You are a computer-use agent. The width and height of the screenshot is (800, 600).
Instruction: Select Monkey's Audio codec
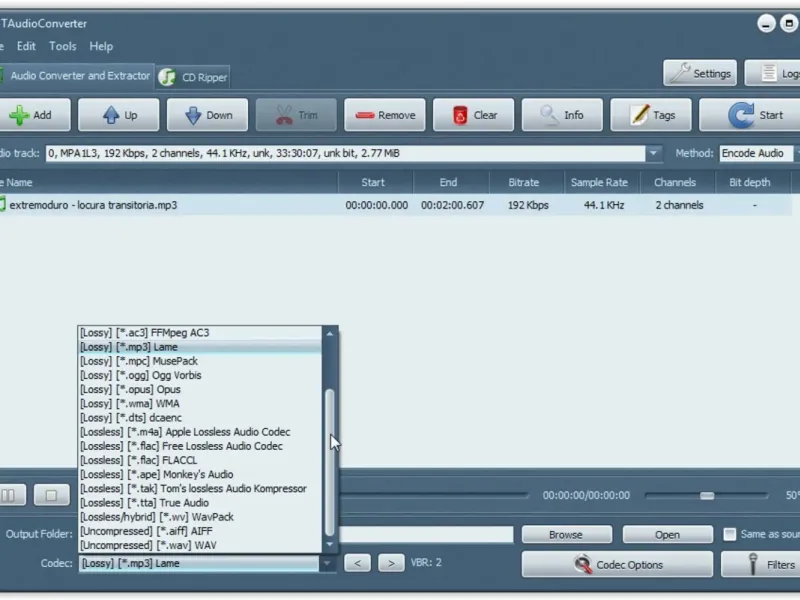[x=201, y=474]
